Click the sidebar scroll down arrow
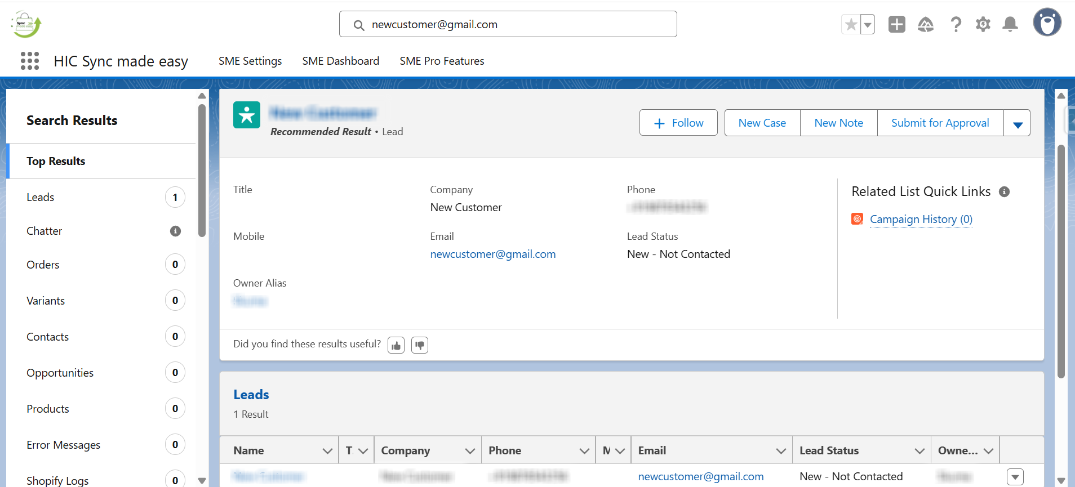The image size is (1075, 487). (x=202, y=481)
